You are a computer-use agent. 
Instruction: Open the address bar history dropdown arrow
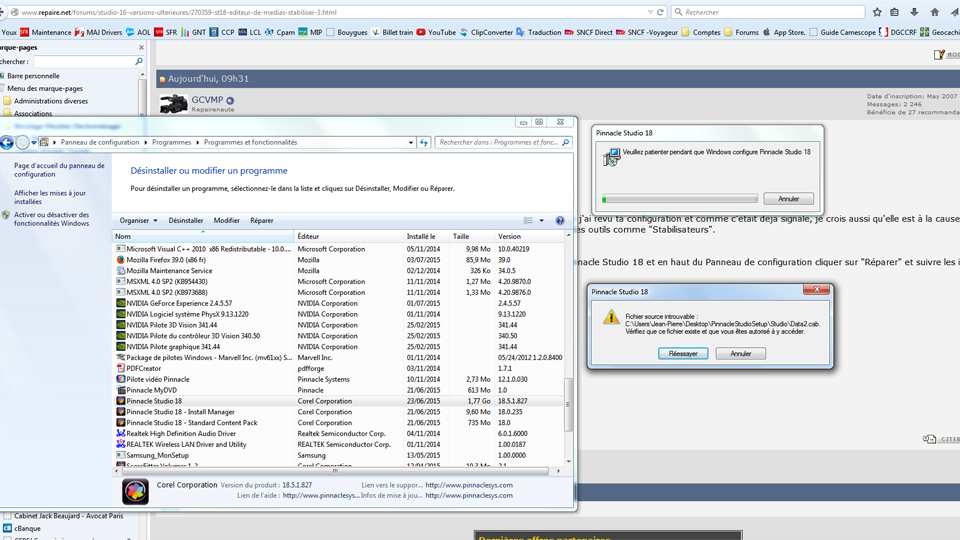coord(411,143)
